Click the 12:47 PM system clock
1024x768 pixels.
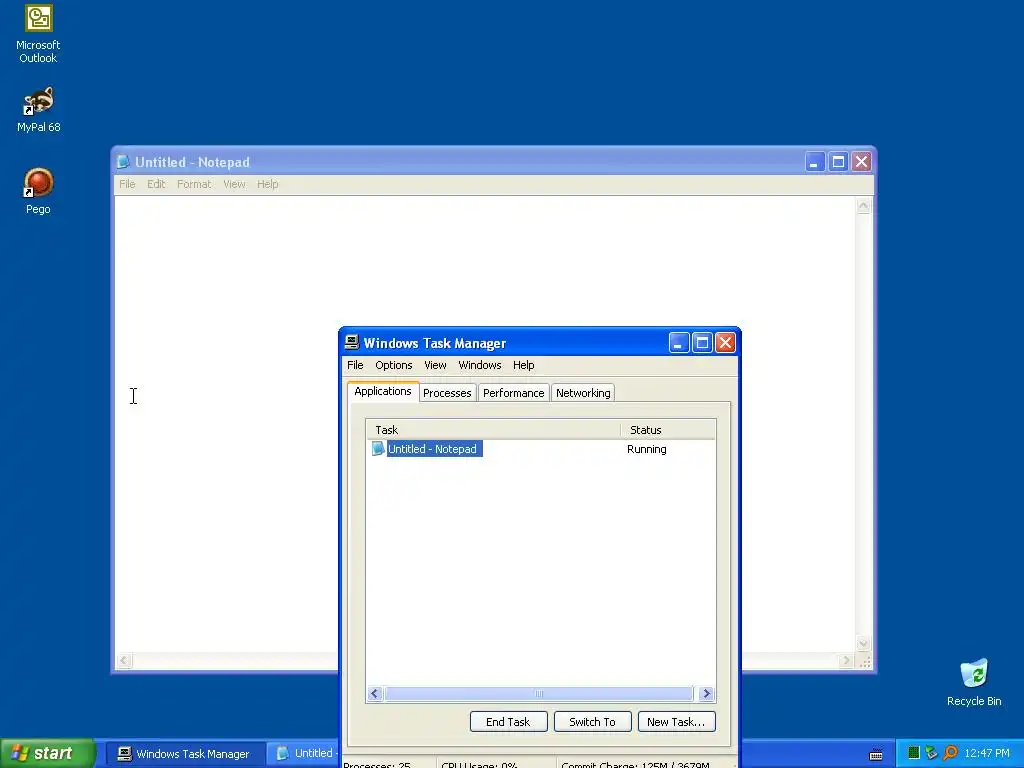[x=987, y=753]
